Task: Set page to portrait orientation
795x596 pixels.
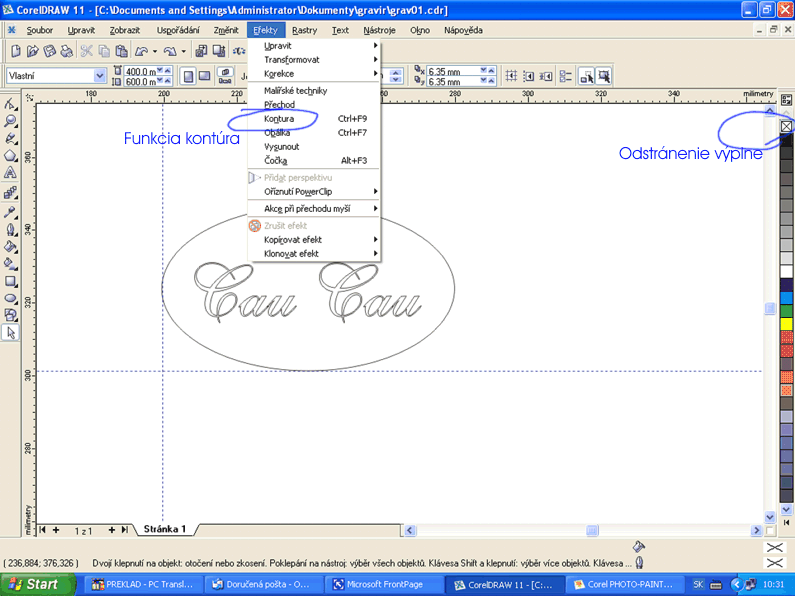Action: 188,76
